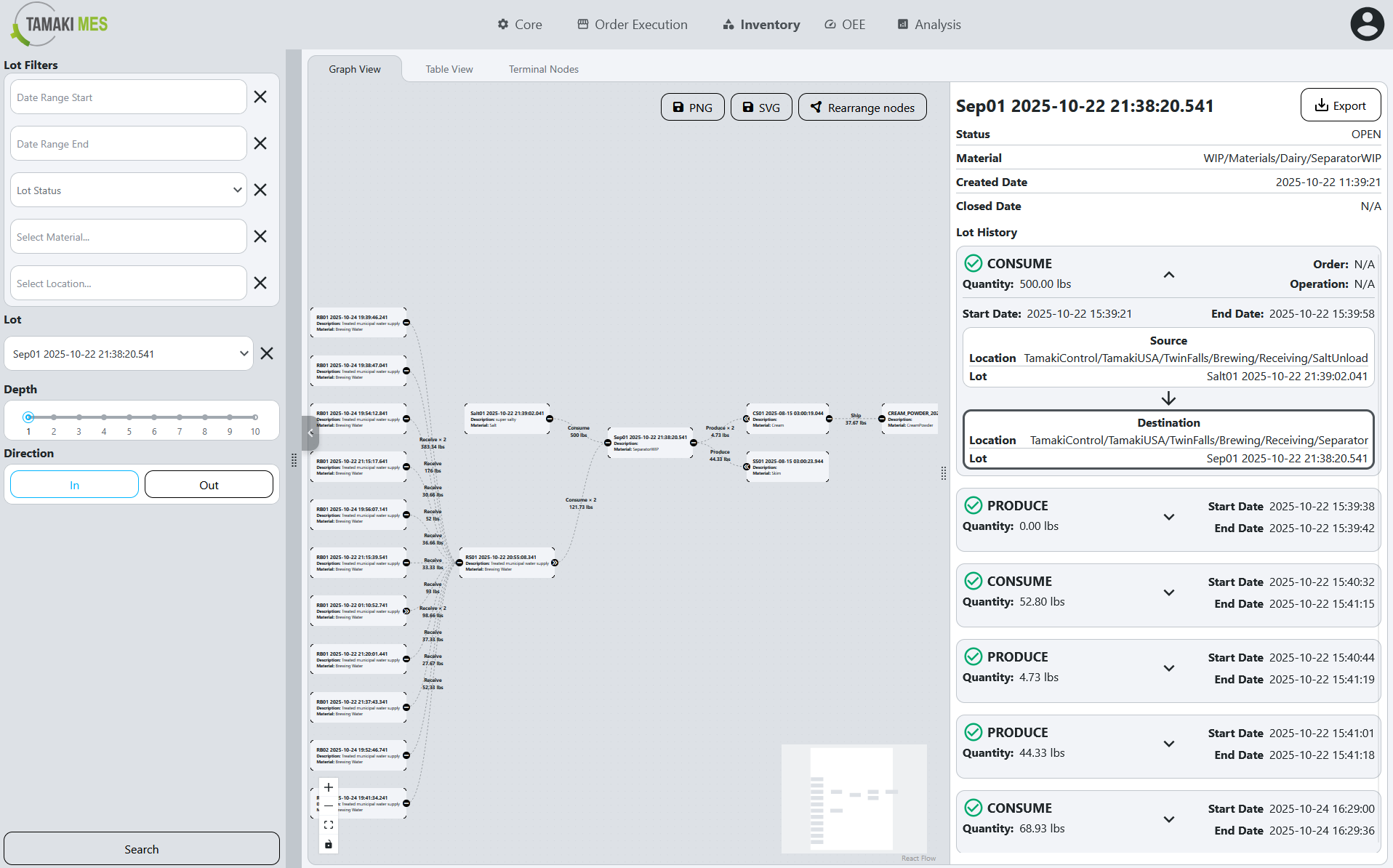Clear the Select Location filter
Screen dimensions: 1393x868
click(260, 283)
